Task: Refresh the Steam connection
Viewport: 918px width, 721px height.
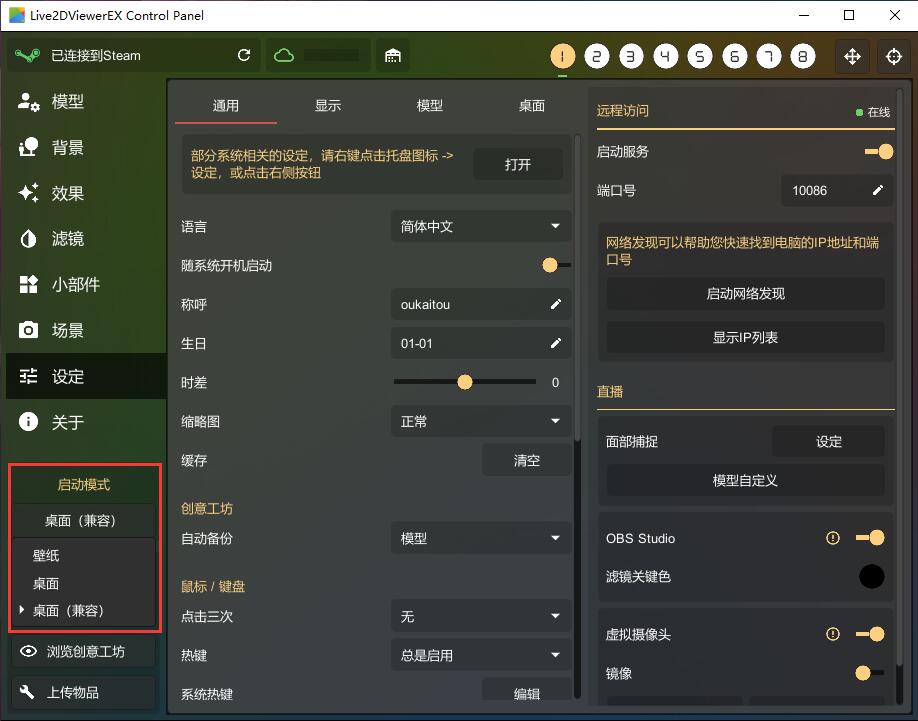Action: click(x=244, y=55)
